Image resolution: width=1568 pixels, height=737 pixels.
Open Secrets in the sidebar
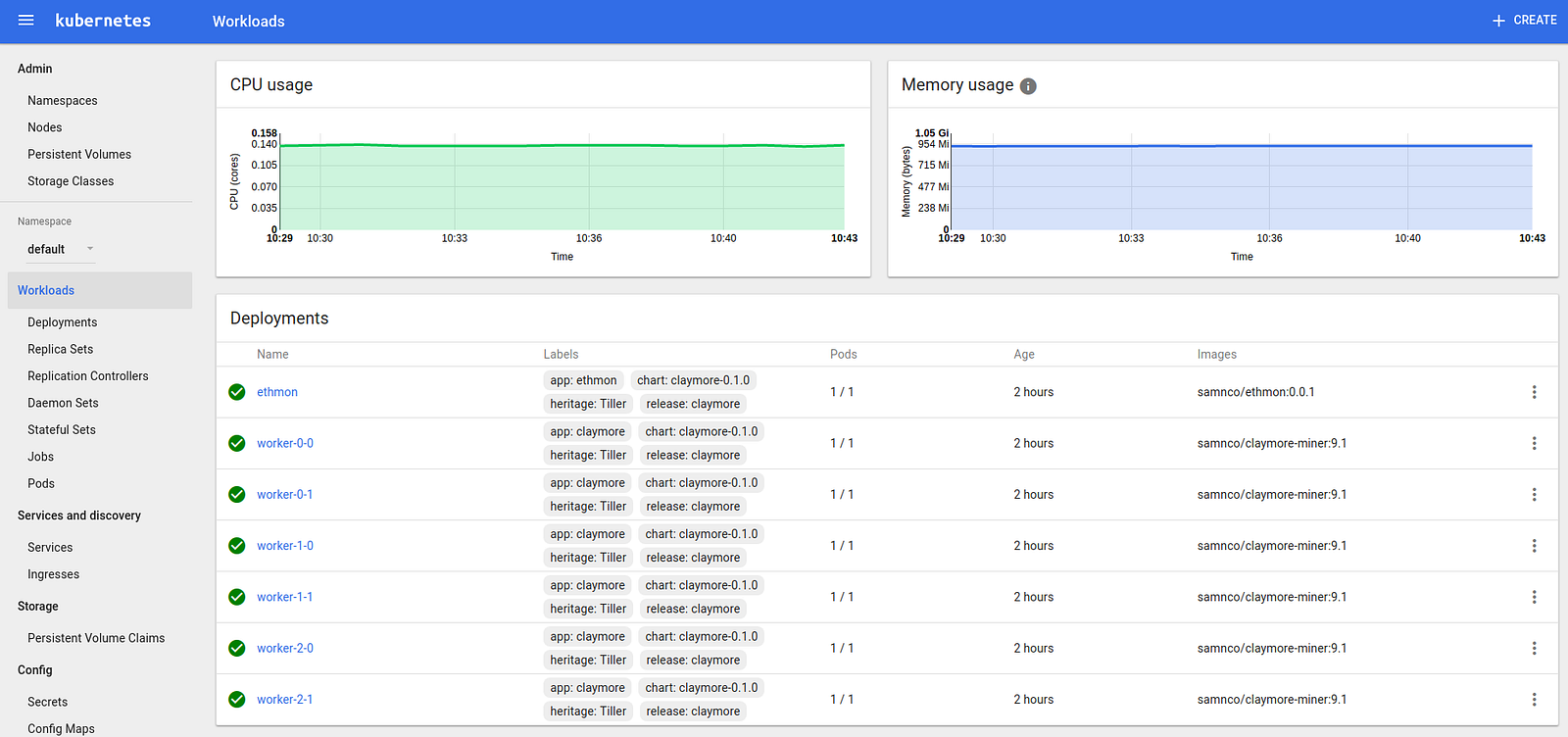tap(48, 702)
